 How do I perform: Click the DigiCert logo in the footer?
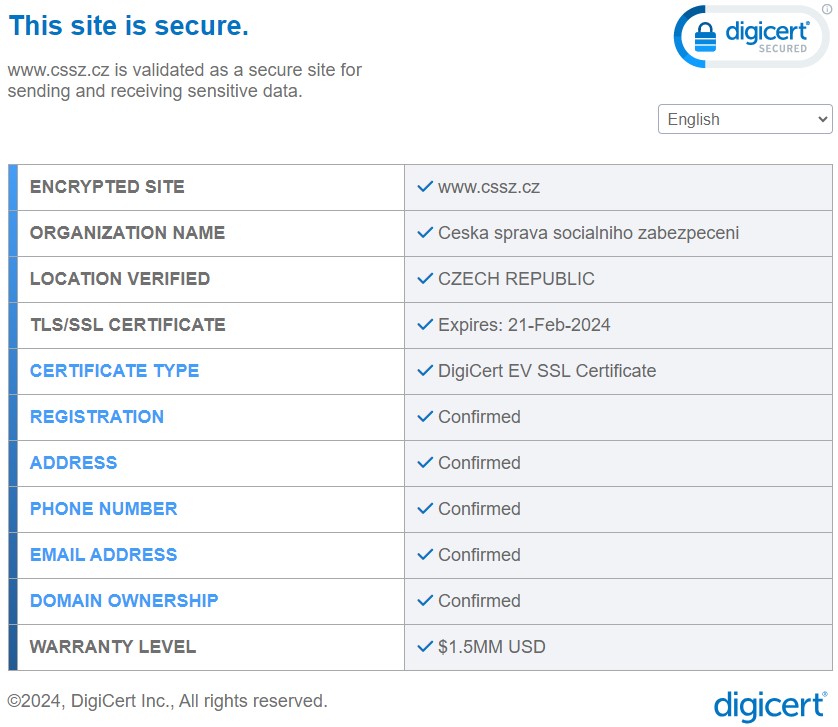point(769,703)
